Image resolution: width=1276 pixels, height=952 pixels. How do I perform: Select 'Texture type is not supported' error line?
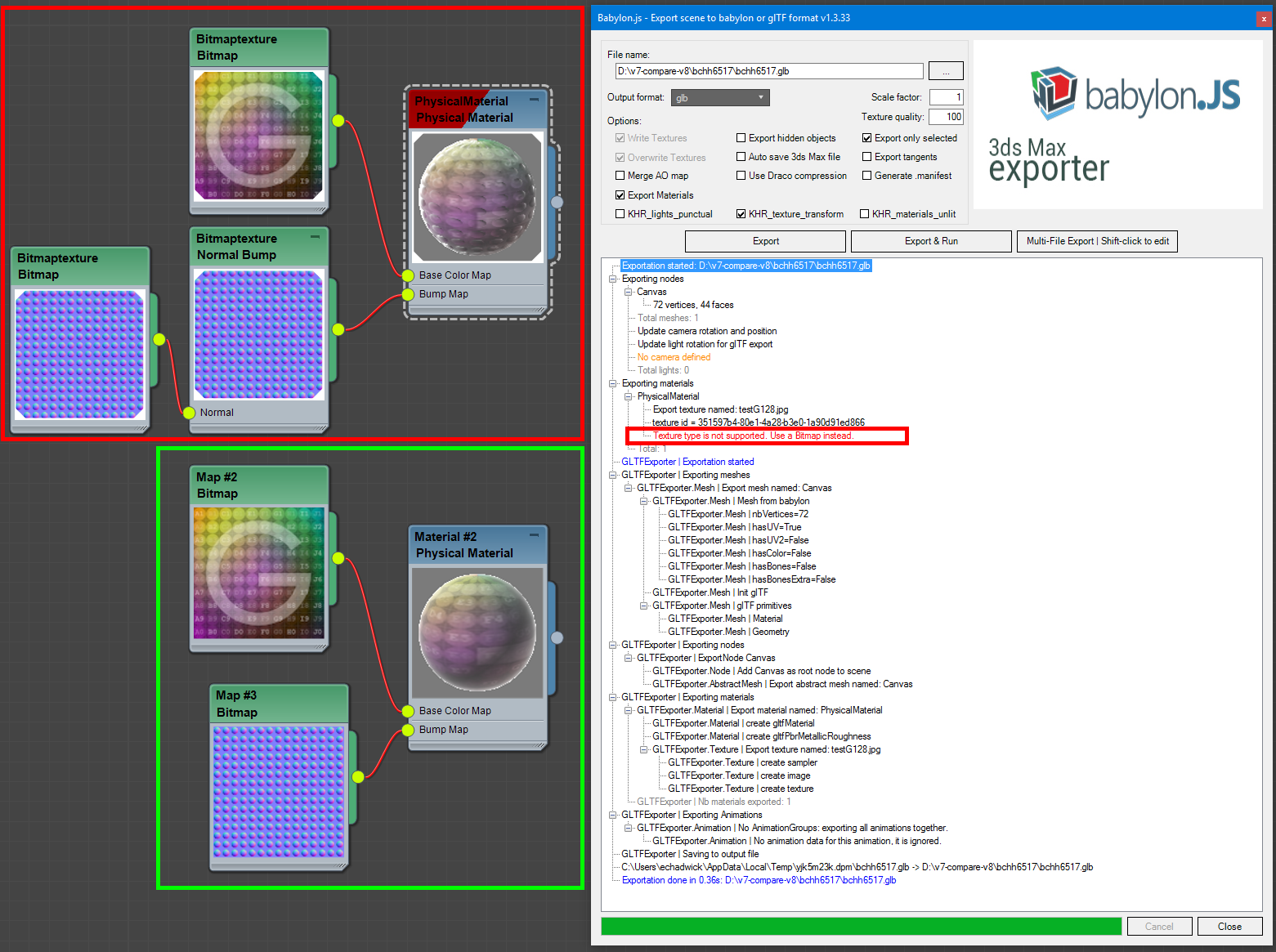click(x=753, y=436)
